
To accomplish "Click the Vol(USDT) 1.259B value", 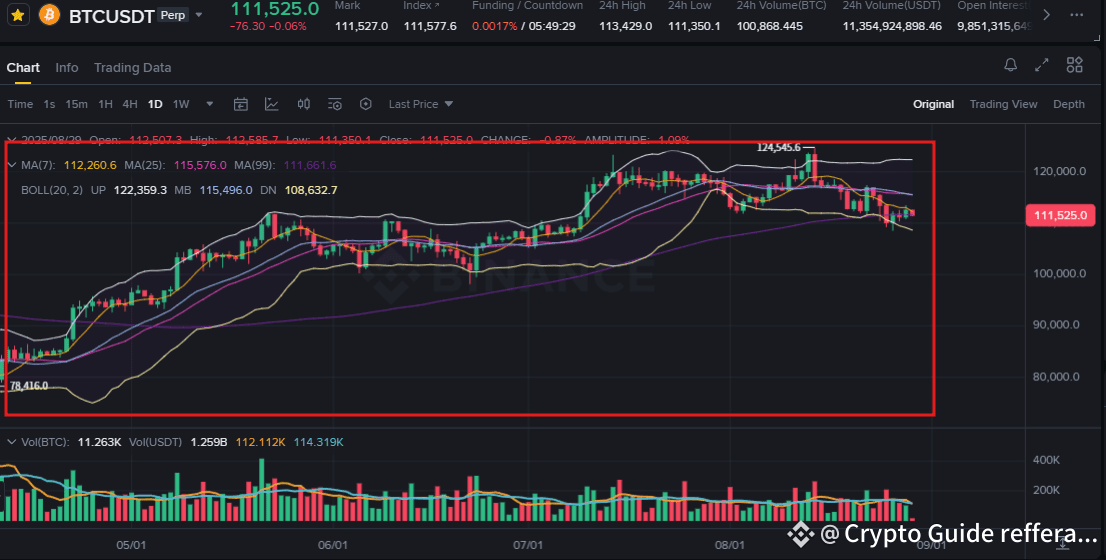I will point(207,442).
